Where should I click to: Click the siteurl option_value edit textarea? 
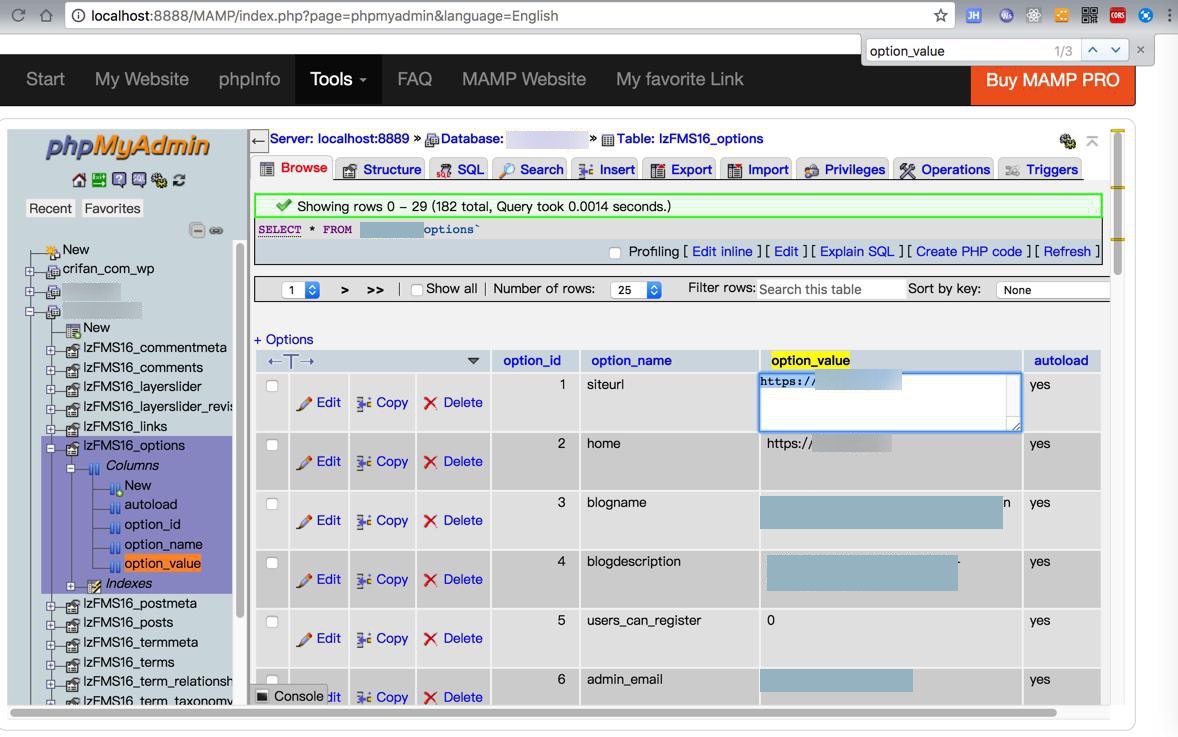point(890,403)
